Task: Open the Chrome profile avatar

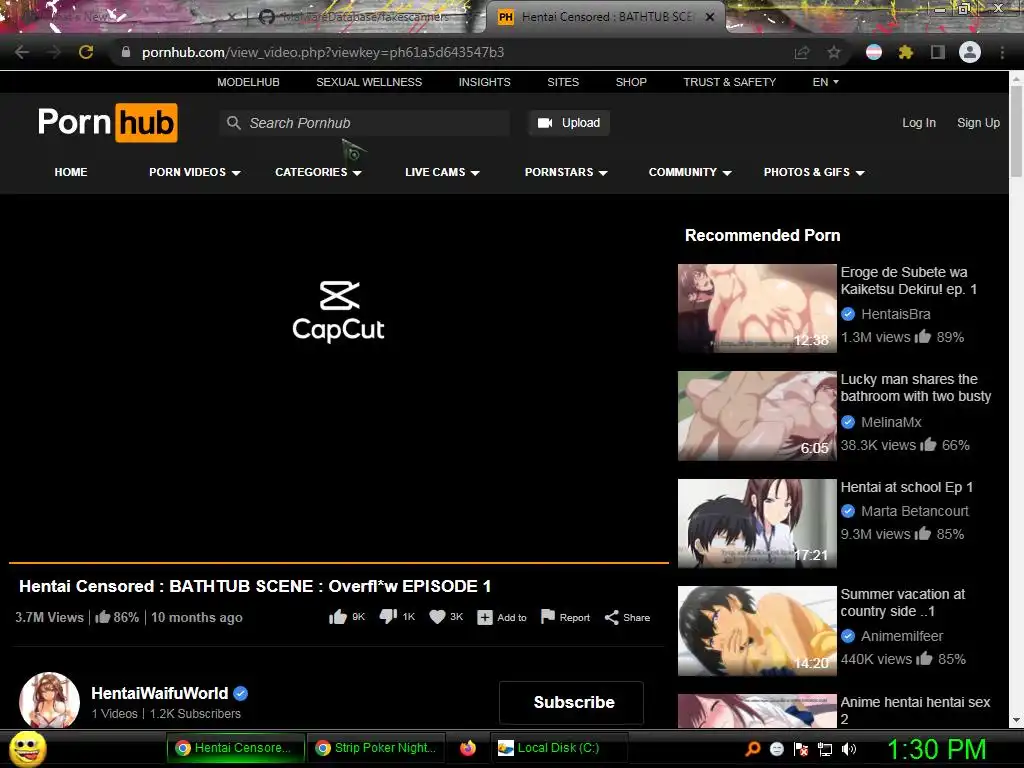Action: [x=970, y=52]
